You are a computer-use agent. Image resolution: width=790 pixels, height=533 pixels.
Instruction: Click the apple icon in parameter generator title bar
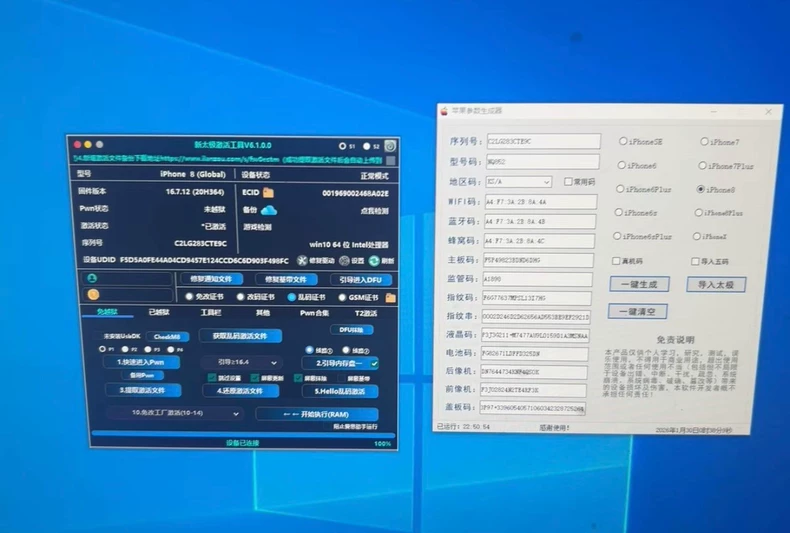[x=444, y=111]
